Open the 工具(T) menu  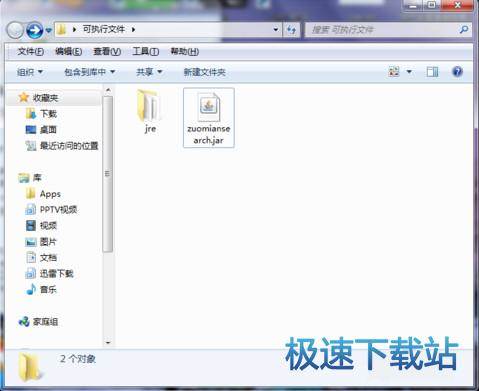pos(146,51)
